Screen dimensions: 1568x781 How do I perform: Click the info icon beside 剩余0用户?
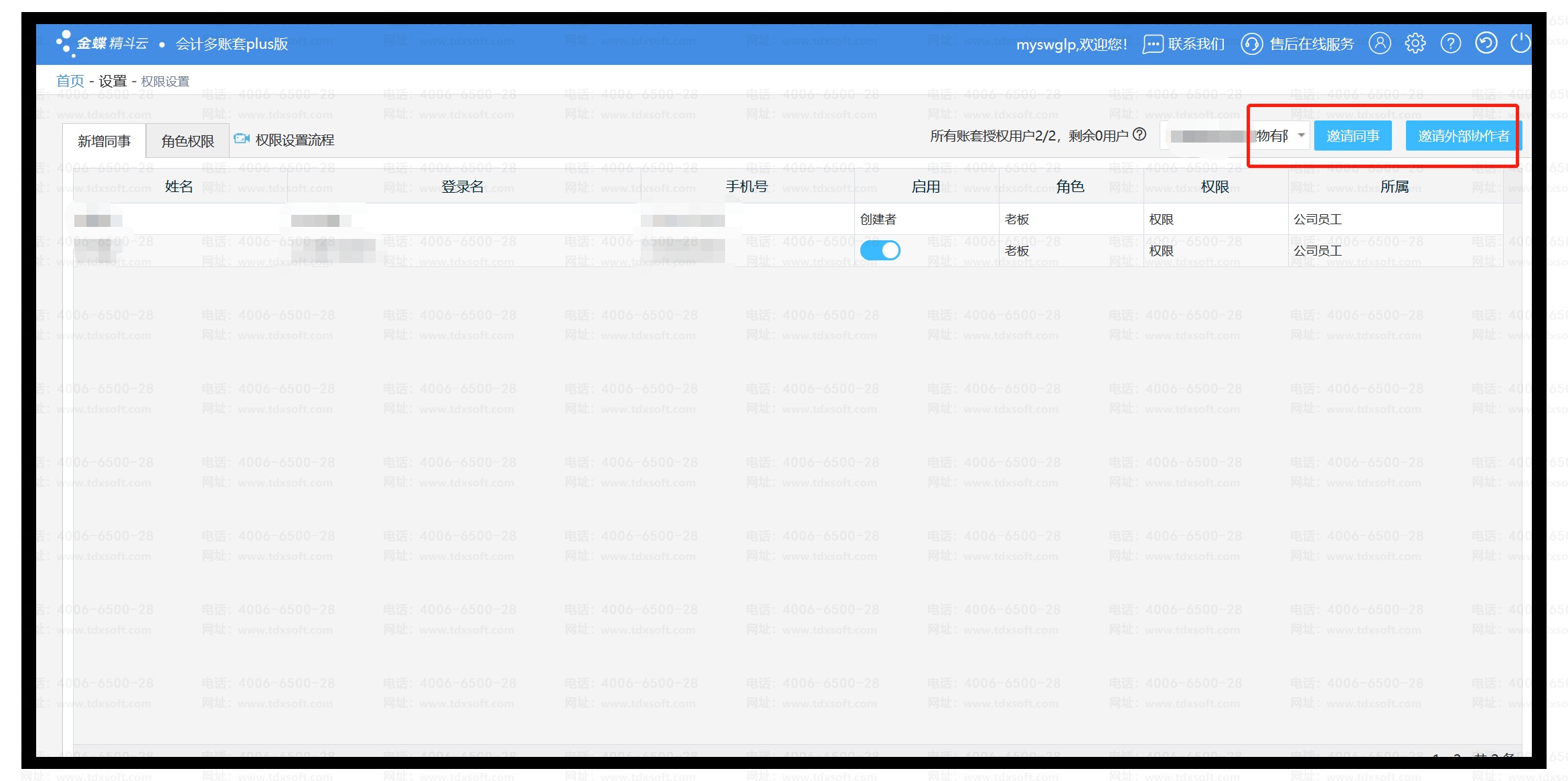[x=1140, y=135]
